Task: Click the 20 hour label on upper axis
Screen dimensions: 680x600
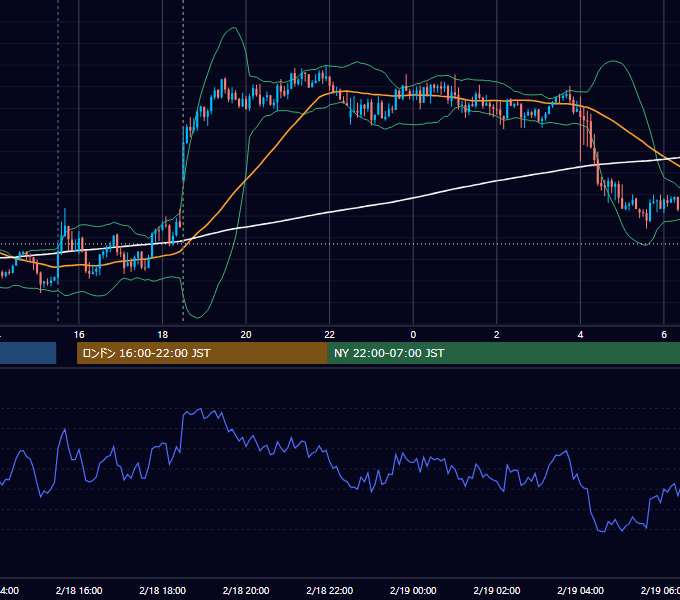Action: pos(246,335)
